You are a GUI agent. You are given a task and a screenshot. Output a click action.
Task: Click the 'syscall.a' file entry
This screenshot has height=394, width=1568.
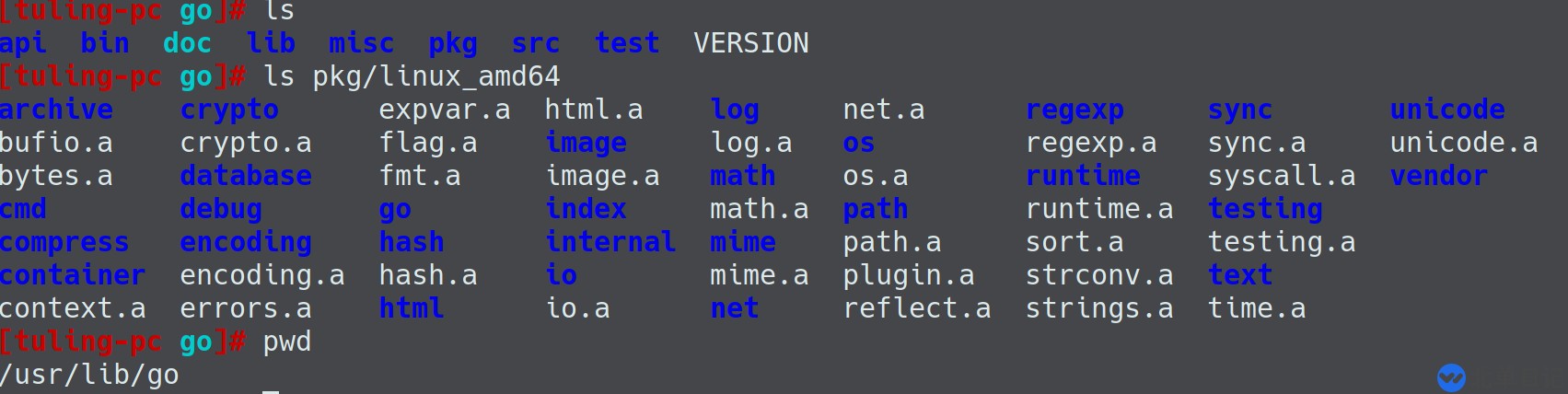pyautogui.click(x=1282, y=176)
